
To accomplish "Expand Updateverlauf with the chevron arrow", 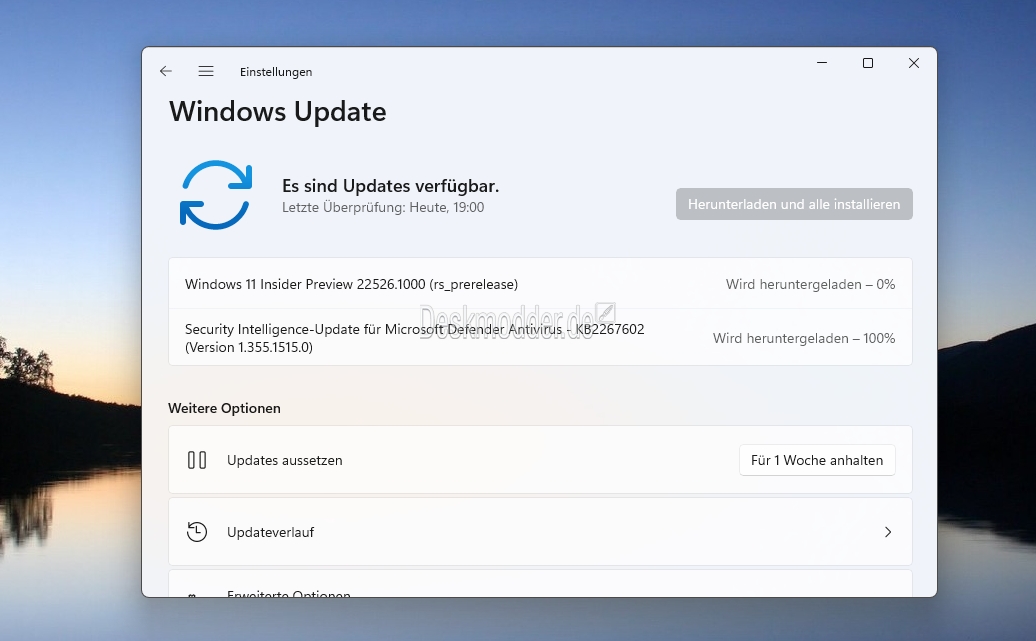I will 888,532.
